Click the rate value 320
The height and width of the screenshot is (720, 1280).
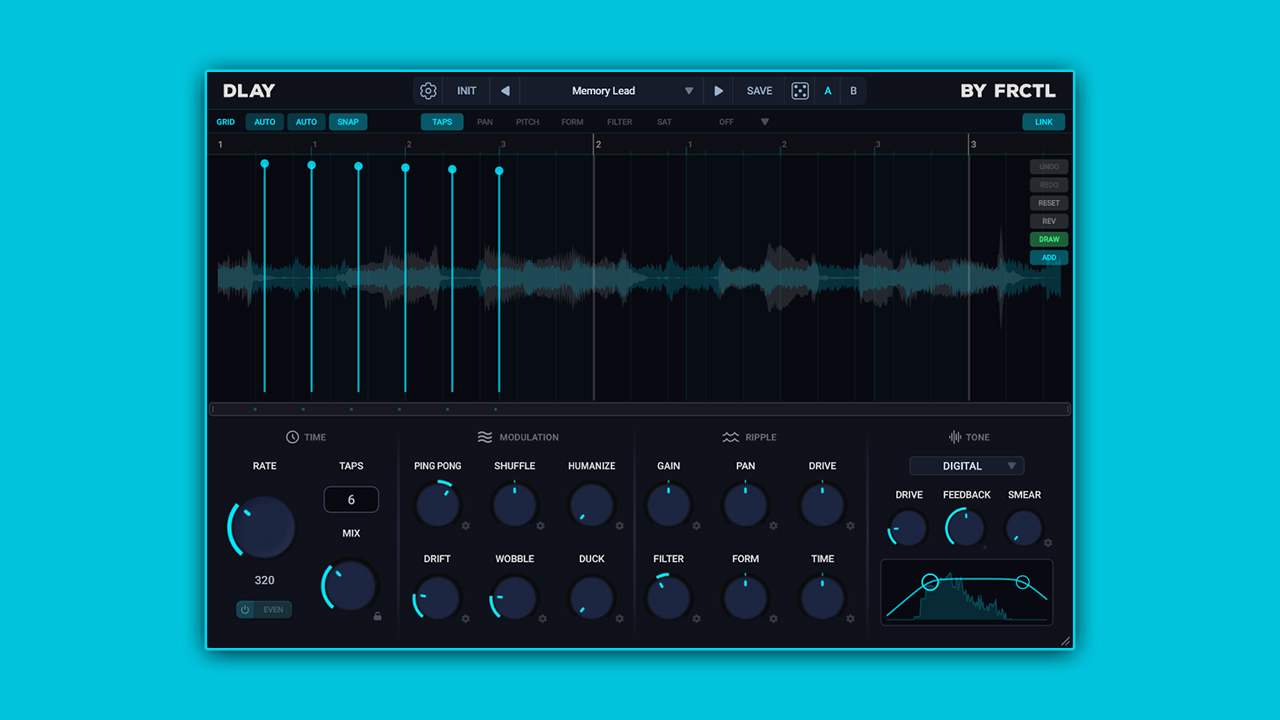(x=264, y=580)
